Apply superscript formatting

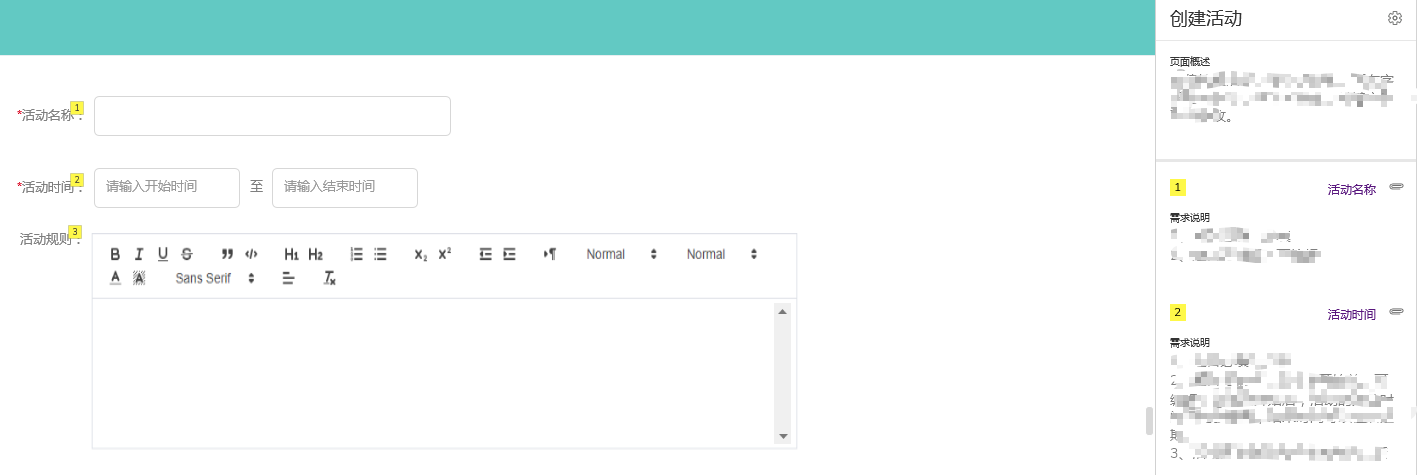445,254
